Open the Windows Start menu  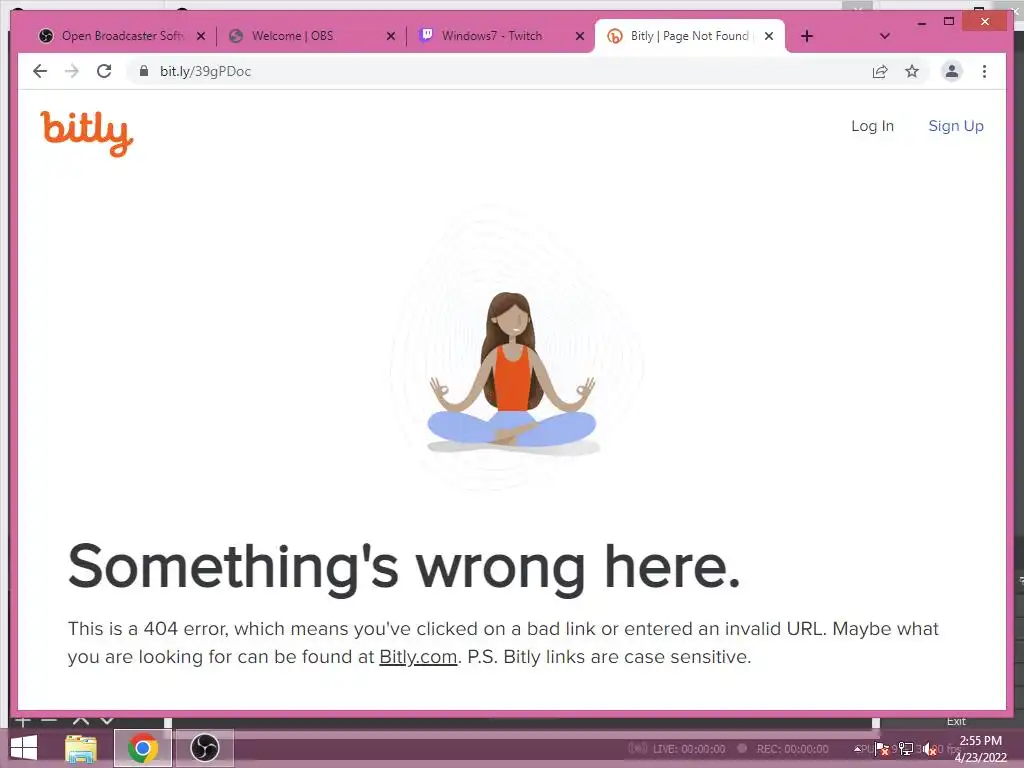coord(24,748)
